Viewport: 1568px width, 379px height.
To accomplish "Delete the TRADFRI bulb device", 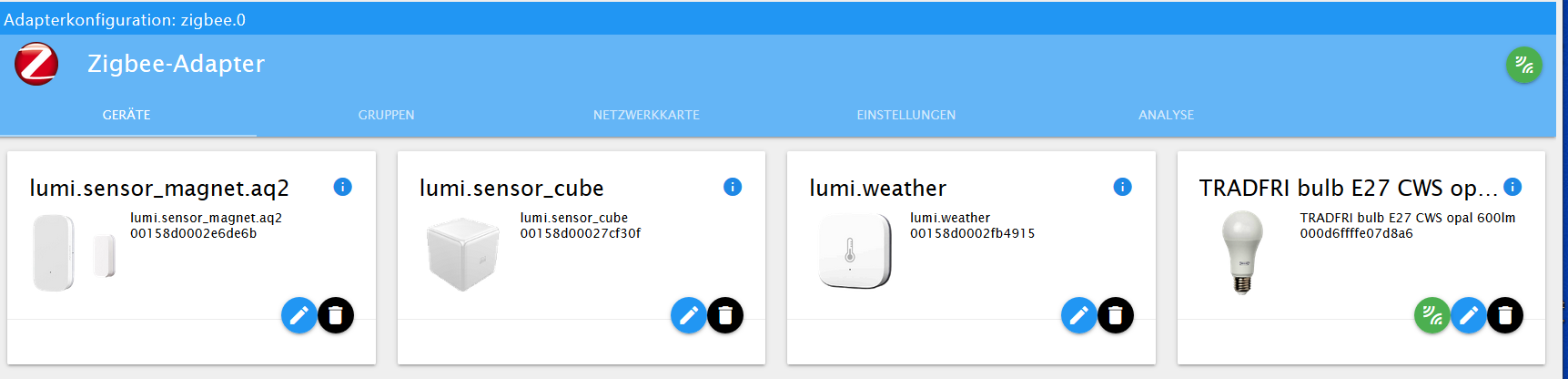I will pos(1505,315).
